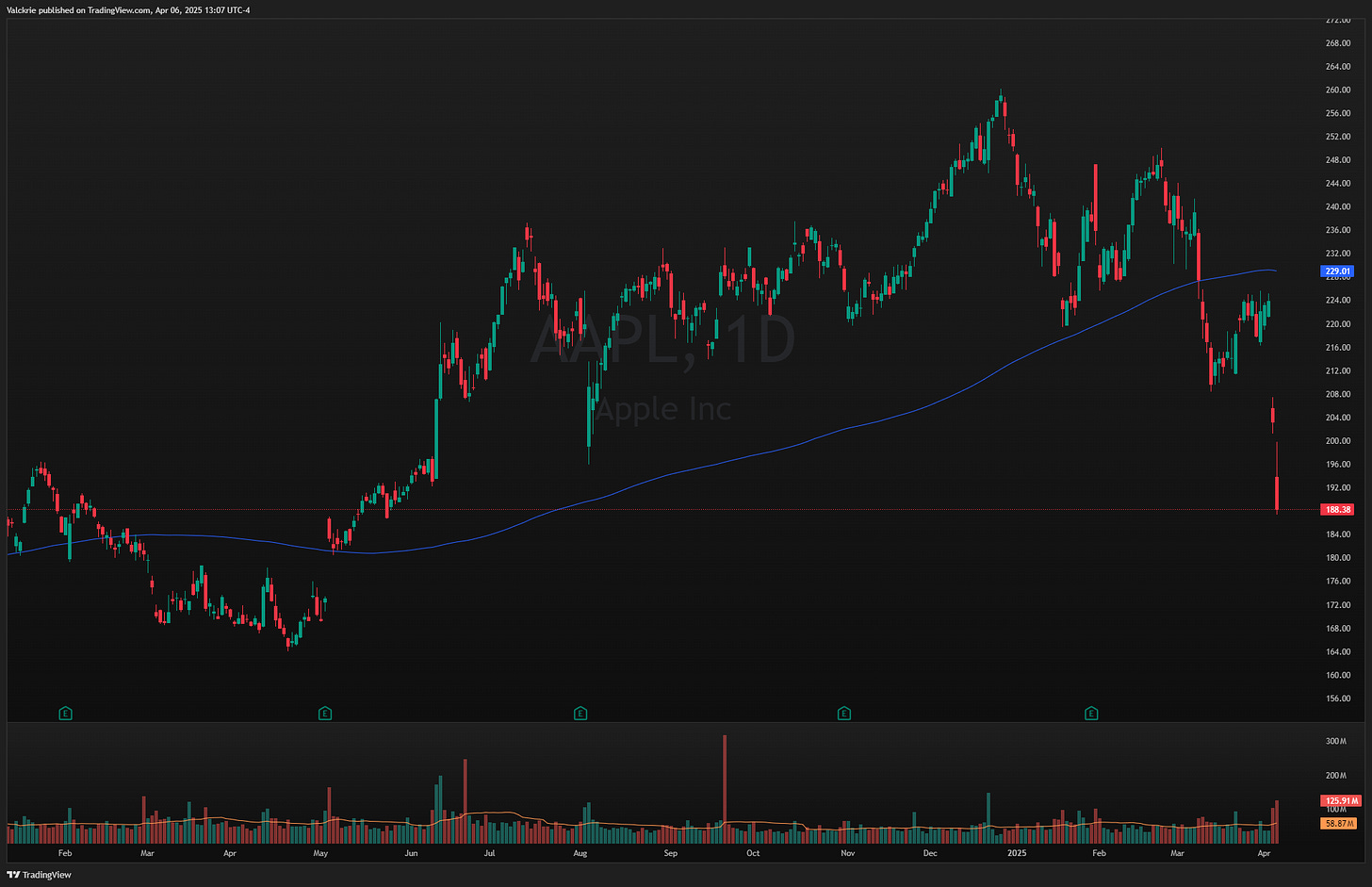The width and height of the screenshot is (1372, 887).
Task: Click the 160.00 price axis label
Action: click(1338, 675)
